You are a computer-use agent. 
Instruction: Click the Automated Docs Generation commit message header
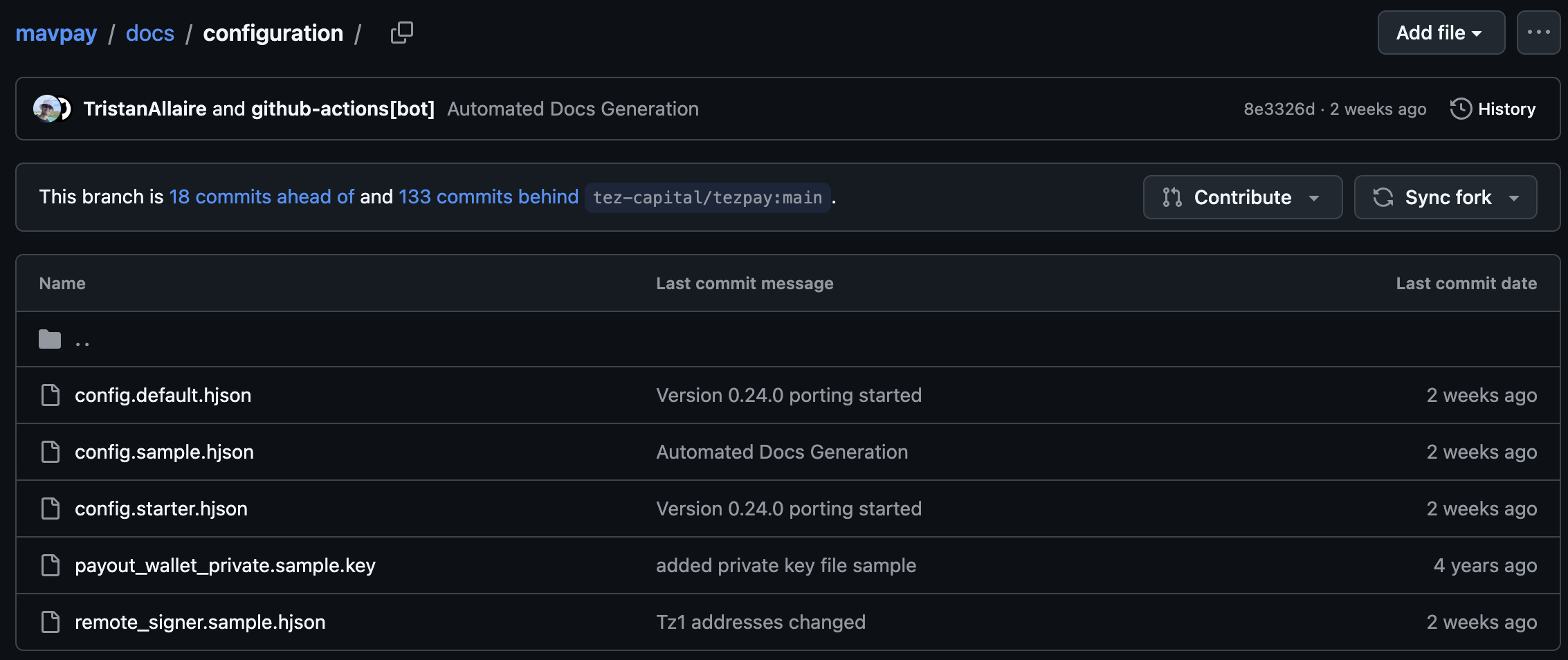[572, 109]
